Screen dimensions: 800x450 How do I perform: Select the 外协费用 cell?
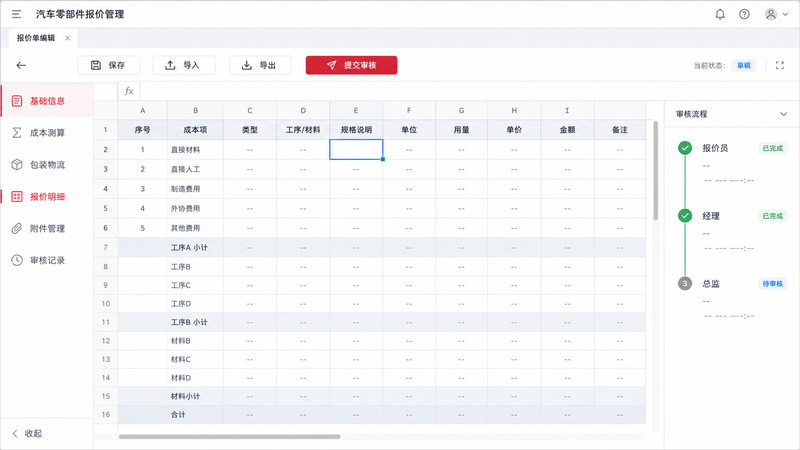point(195,208)
